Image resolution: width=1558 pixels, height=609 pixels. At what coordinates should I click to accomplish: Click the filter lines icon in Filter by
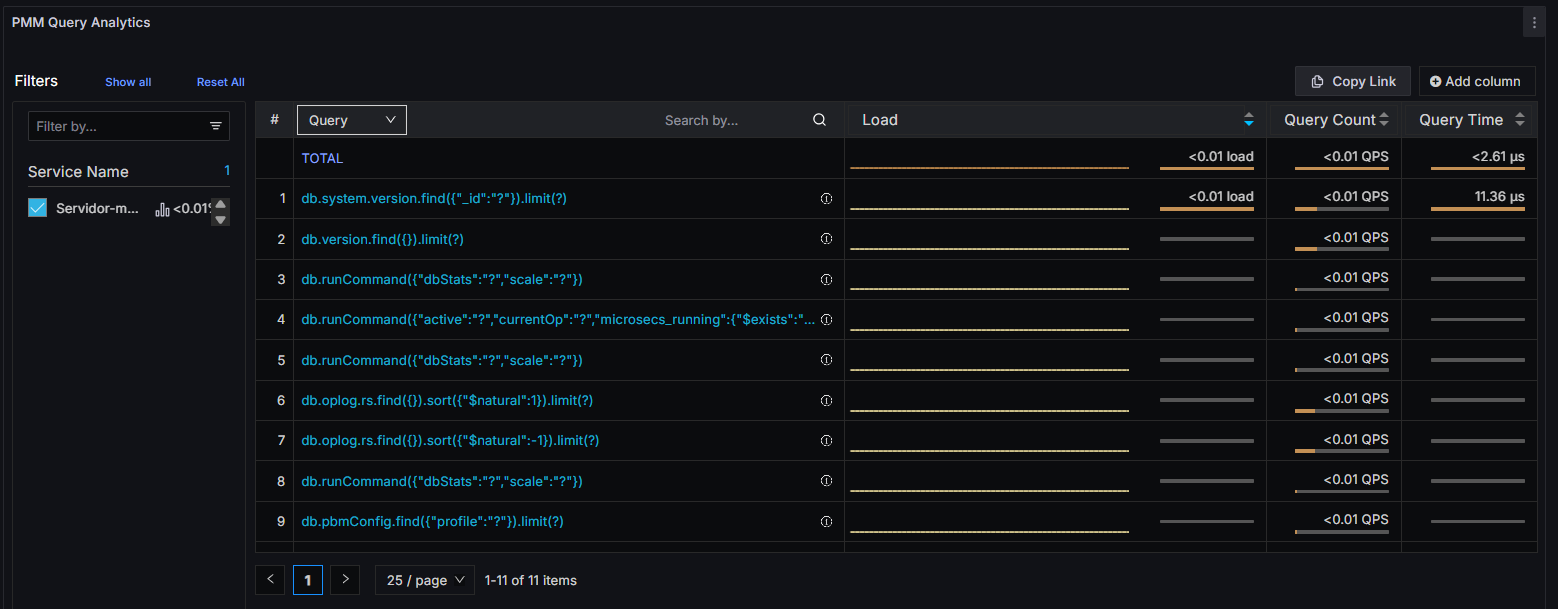pos(215,126)
